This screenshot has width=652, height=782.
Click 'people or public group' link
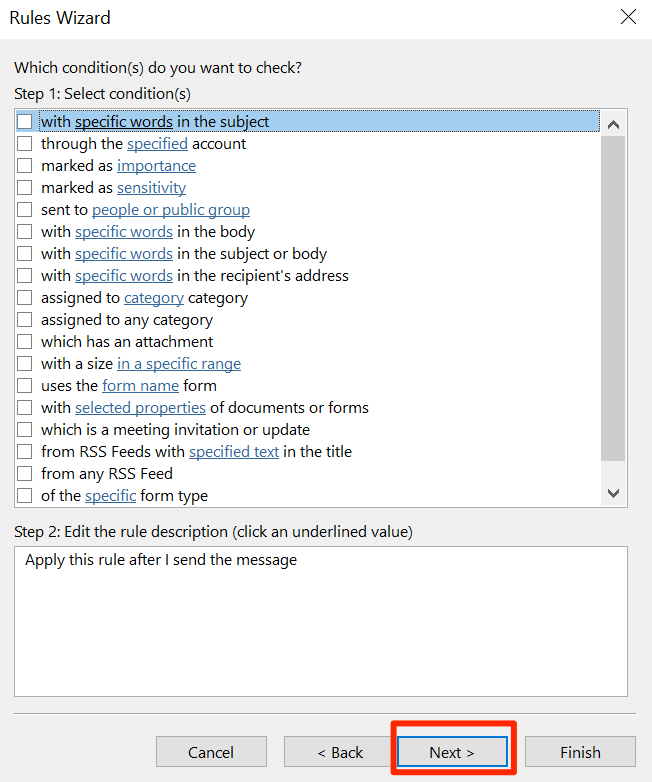click(x=171, y=210)
